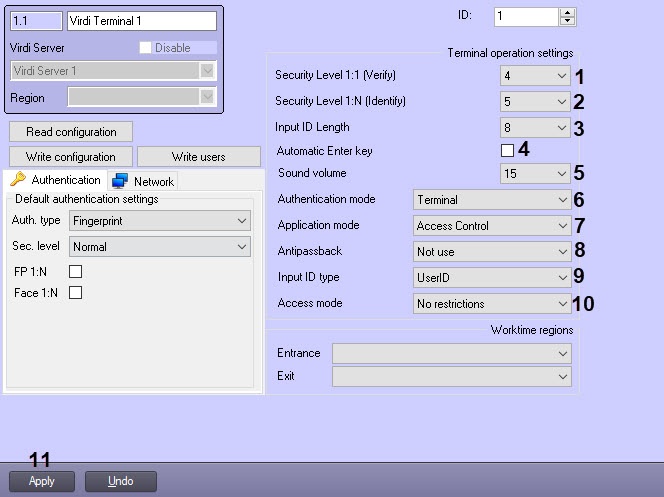
Task: Open the Worktime regions Entrance dropdown
Action: tap(451, 353)
